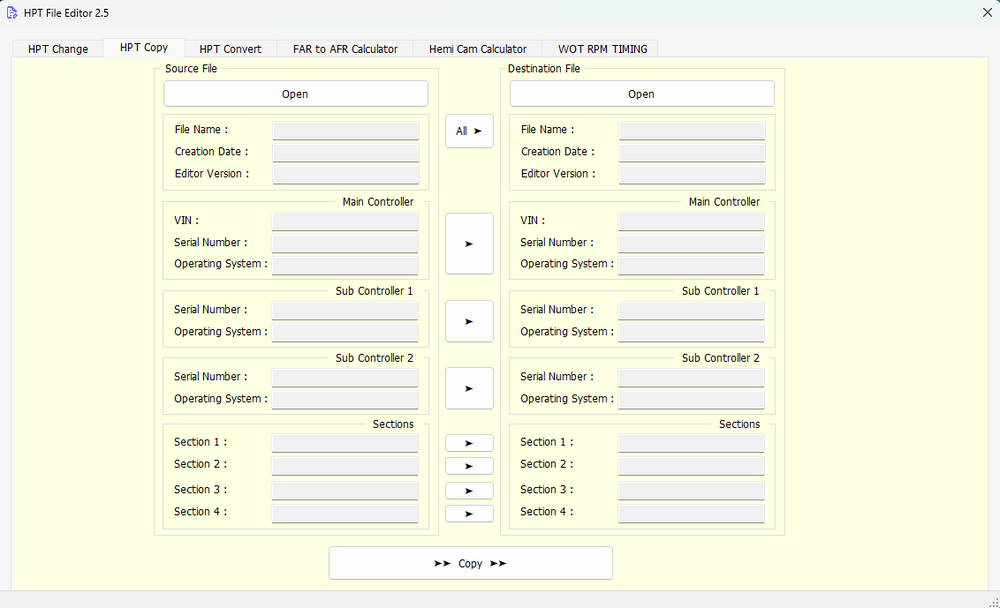The height and width of the screenshot is (608, 1000).
Task: Click the Section 3 transfer arrow
Action: point(469,490)
